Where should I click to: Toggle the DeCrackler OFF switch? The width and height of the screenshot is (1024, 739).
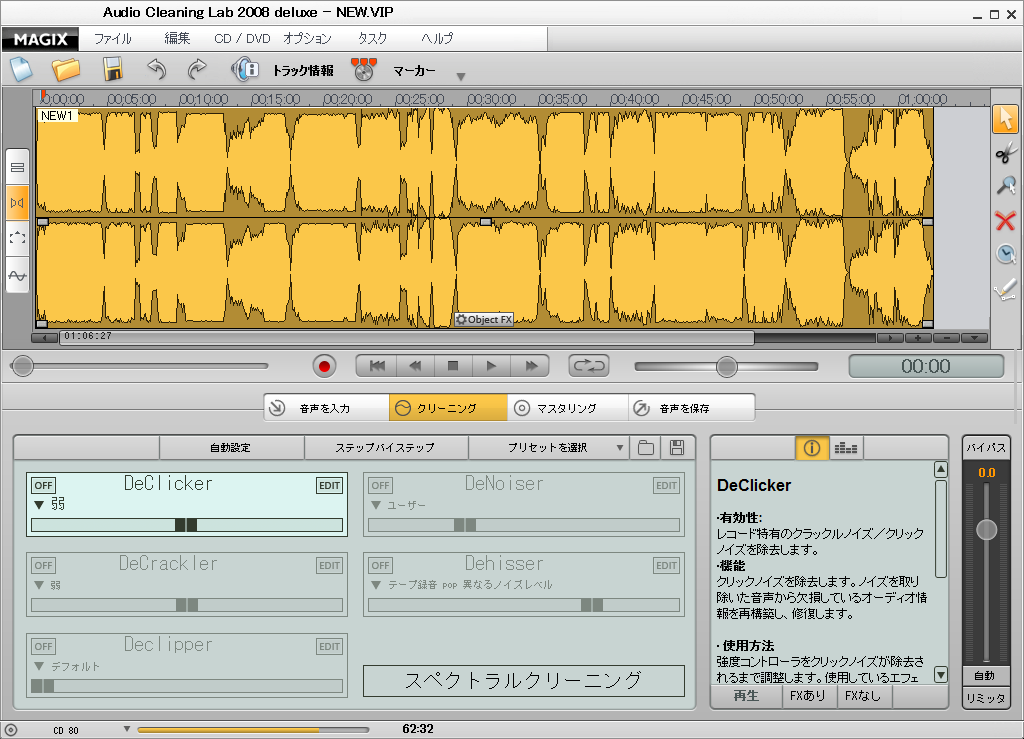(x=44, y=565)
